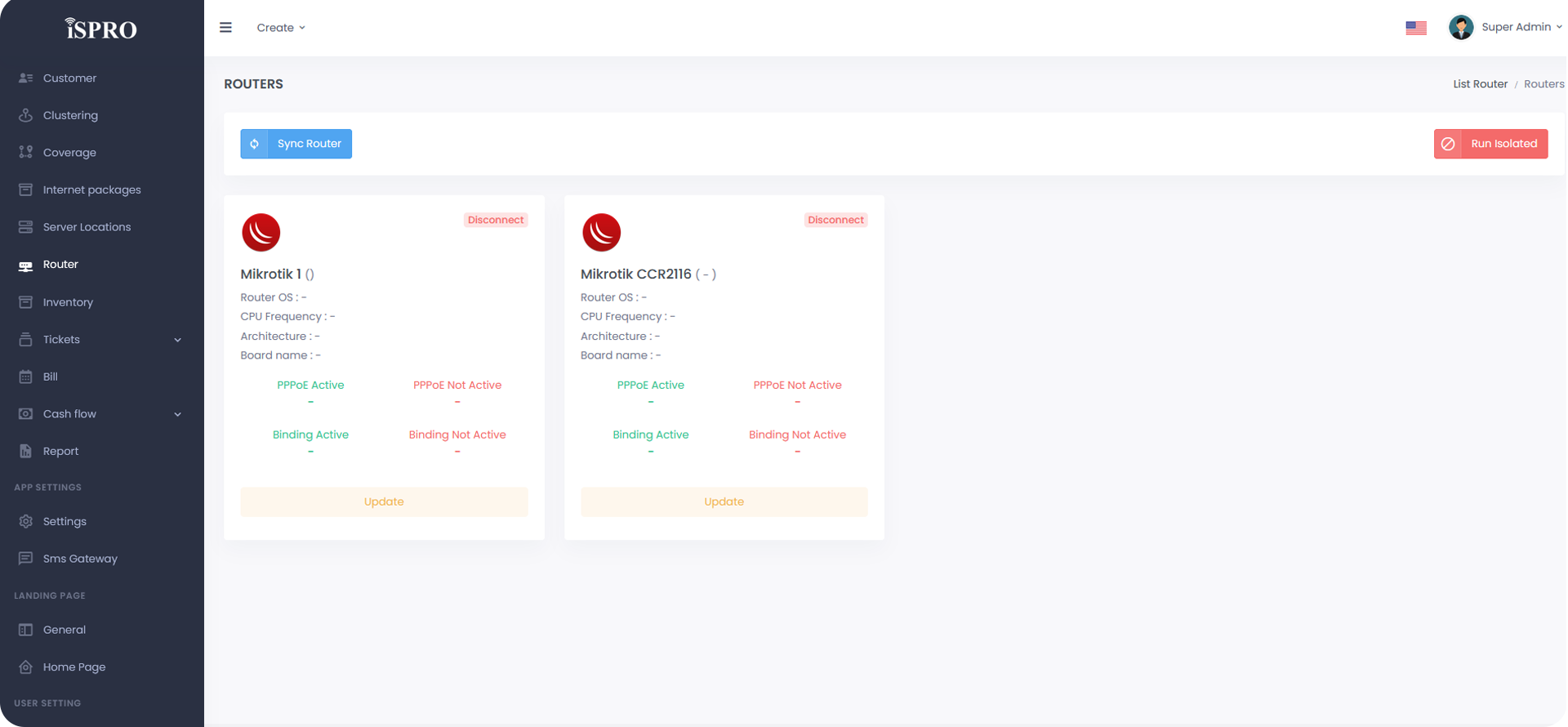Click the Super Admin avatar picture
The image size is (1568, 727).
coord(1461,27)
